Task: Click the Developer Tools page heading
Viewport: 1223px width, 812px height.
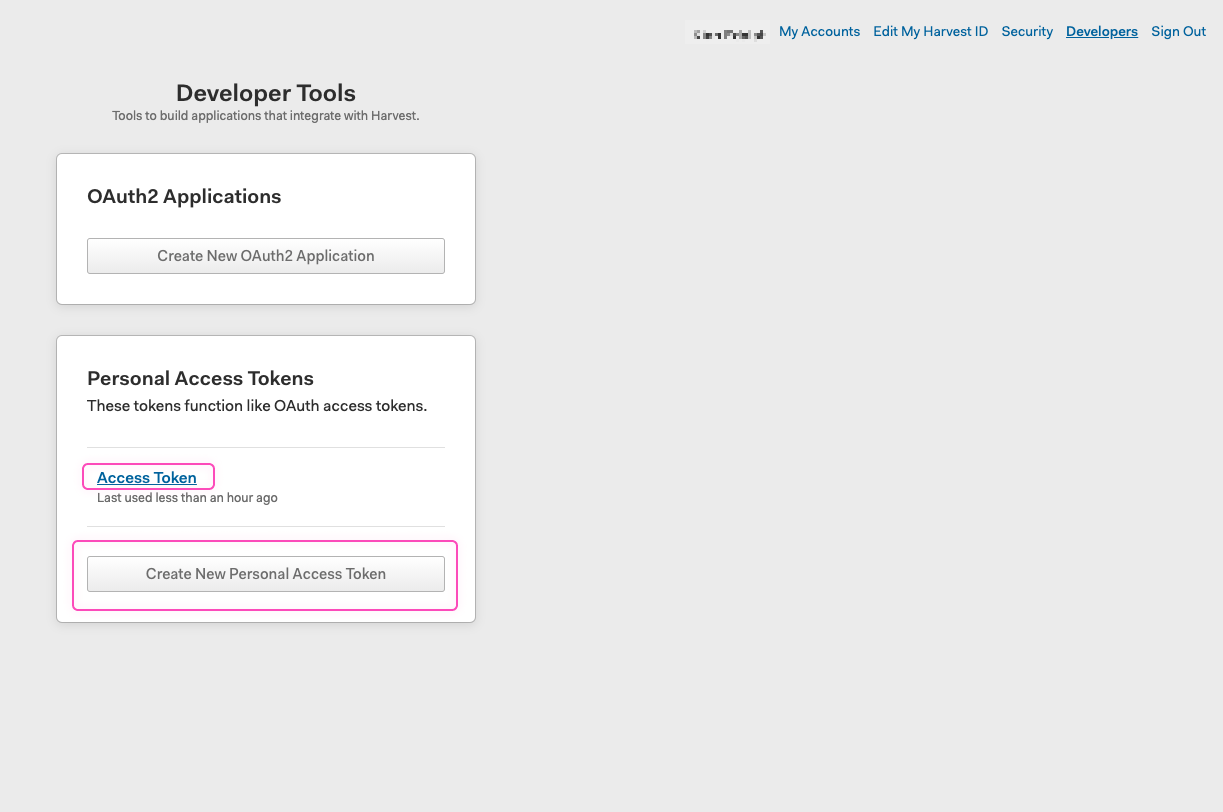Action: coord(265,92)
